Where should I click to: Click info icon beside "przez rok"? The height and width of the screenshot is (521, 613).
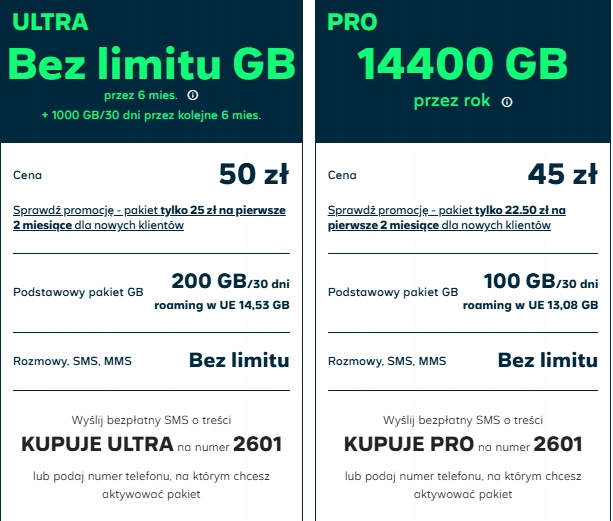coord(507,102)
